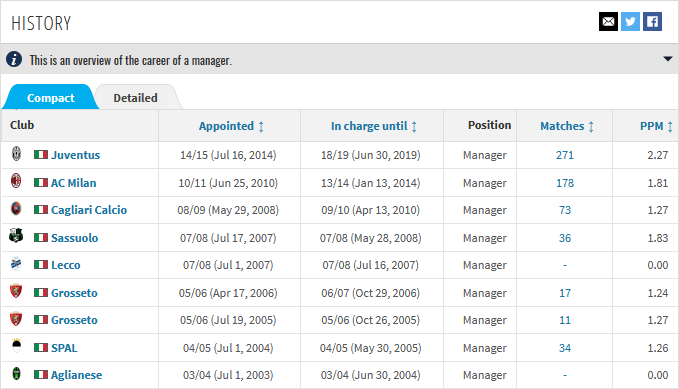Open the Aglianese club crest
The width and height of the screenshot is (679, 389).
[16, 373]
